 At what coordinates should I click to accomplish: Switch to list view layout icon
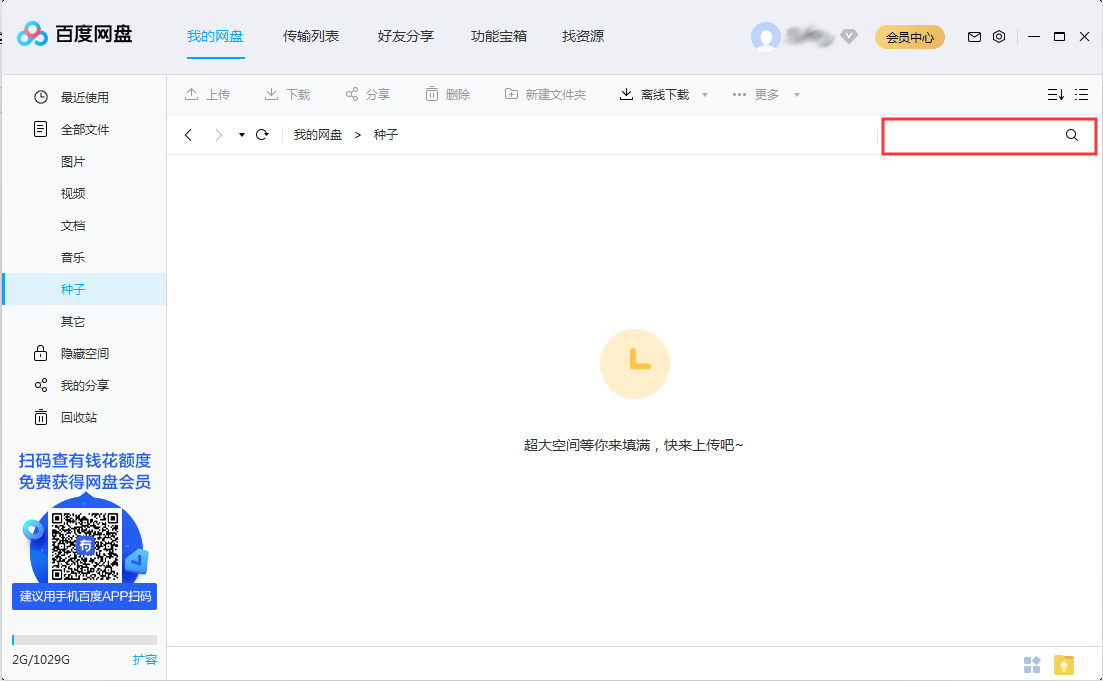coord(1081,93)
